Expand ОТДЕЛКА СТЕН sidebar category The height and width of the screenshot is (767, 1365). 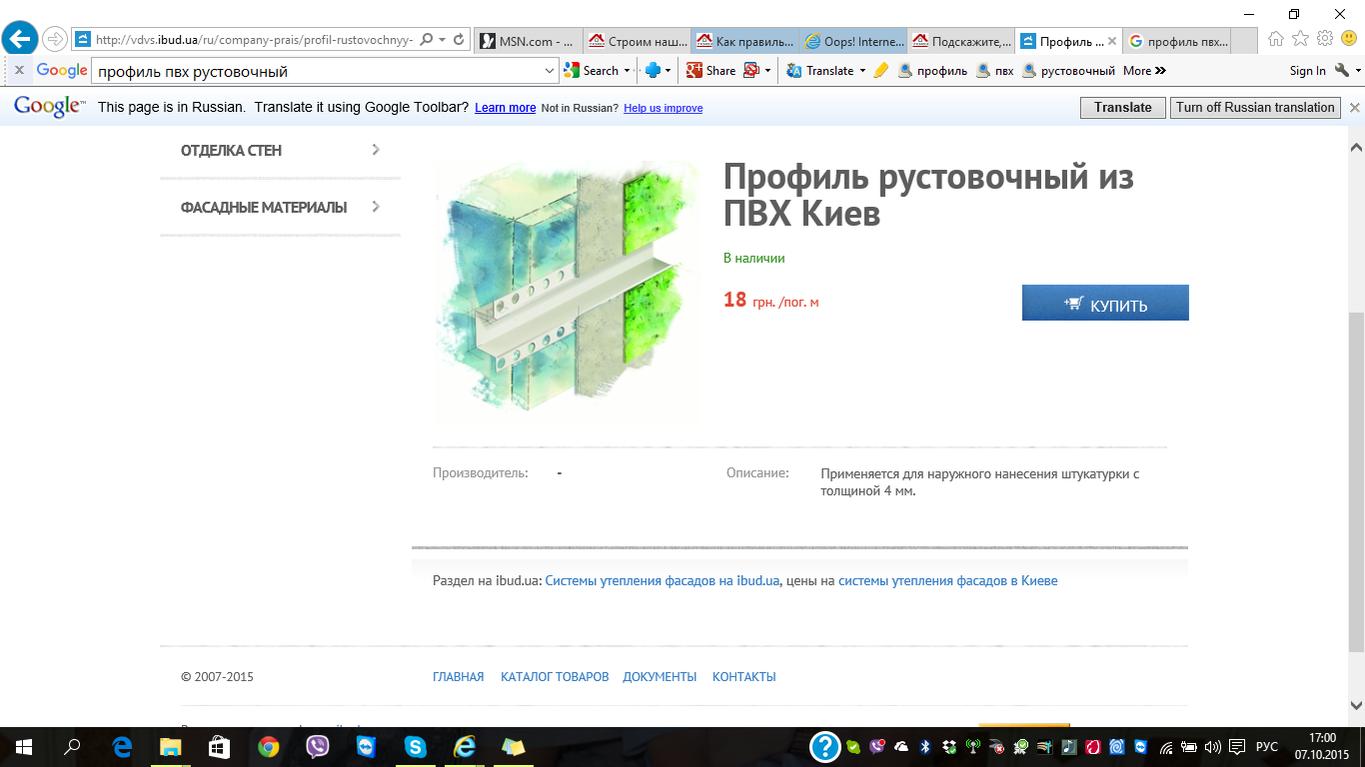[280, 150]
